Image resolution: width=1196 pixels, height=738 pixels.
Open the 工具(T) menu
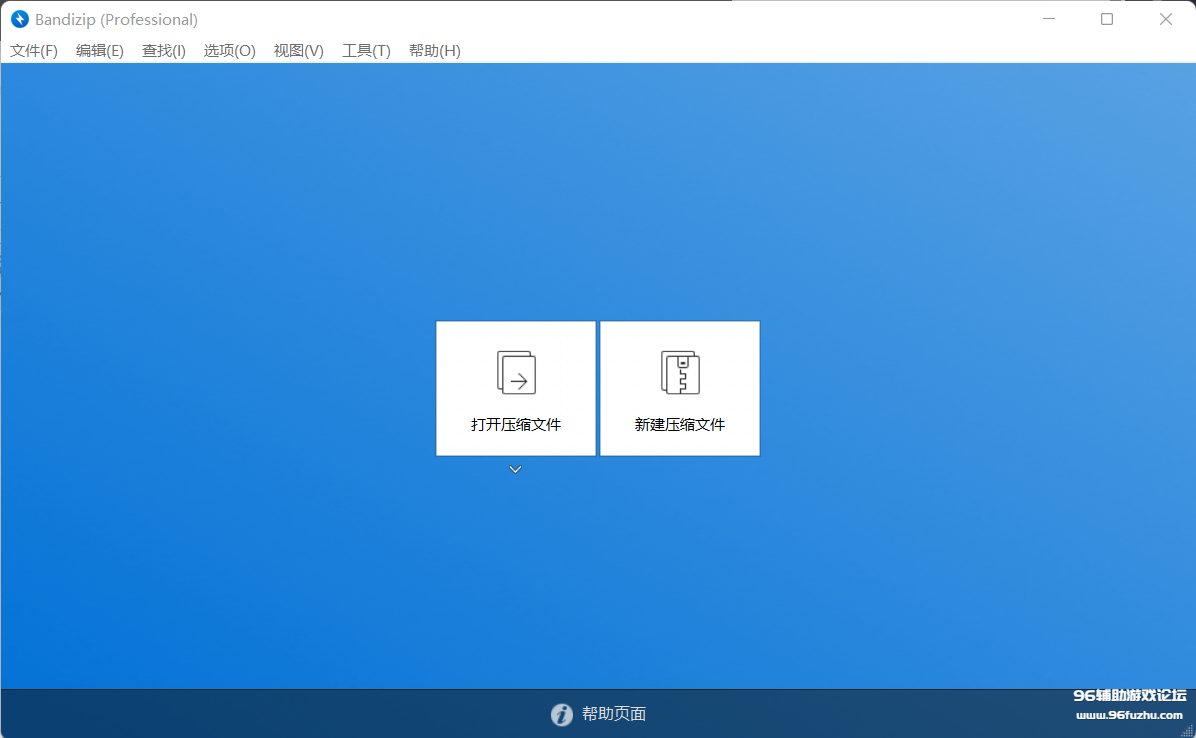[366, 51]
